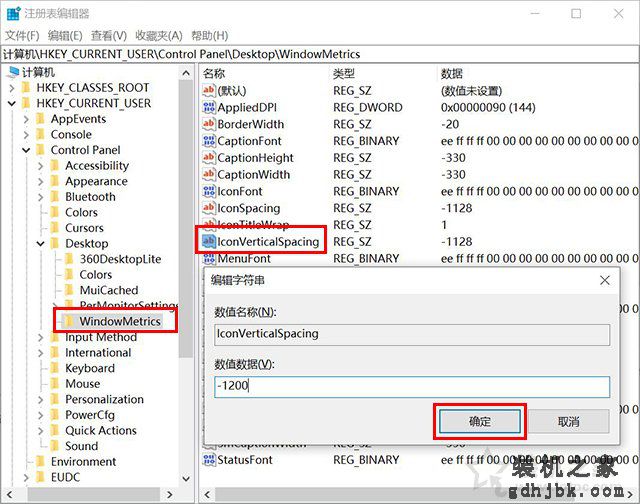Click tree pane scroll-down arrow
This screenshot has height=504, width=640.
tap(186, 479)
